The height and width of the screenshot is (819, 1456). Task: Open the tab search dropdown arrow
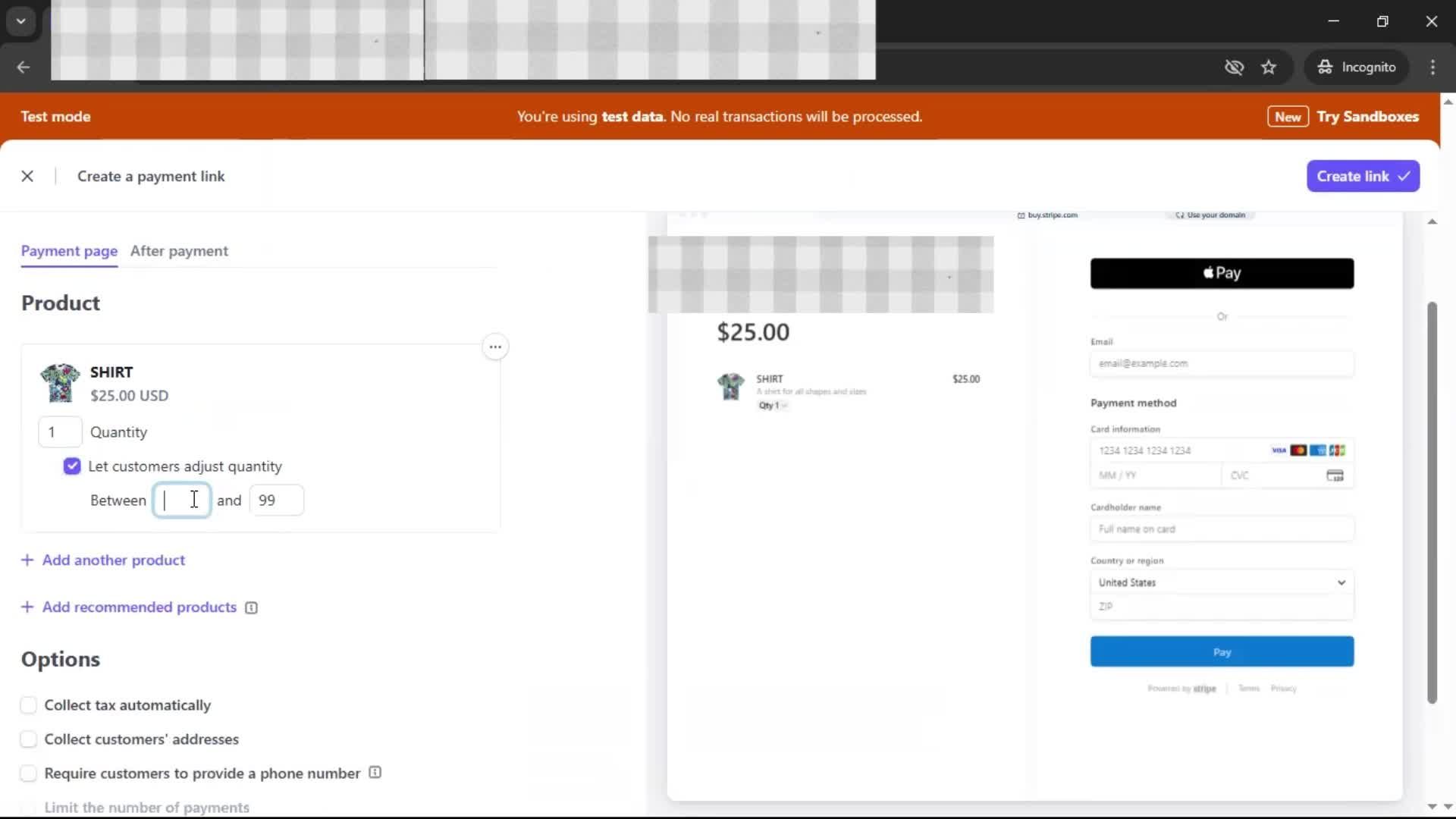tap(20, 20)
